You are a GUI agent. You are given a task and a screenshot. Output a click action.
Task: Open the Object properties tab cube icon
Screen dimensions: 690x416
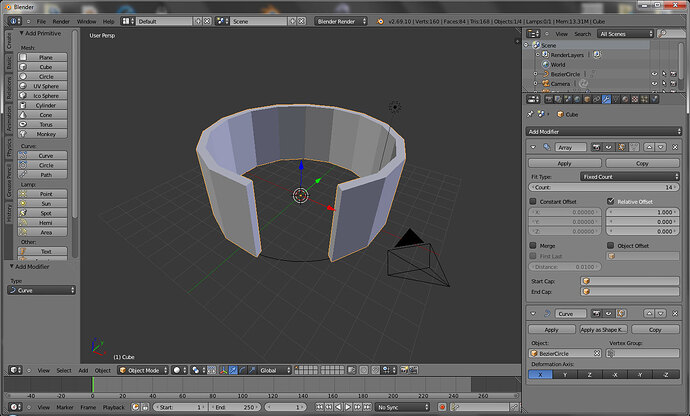tap(587, 99)
